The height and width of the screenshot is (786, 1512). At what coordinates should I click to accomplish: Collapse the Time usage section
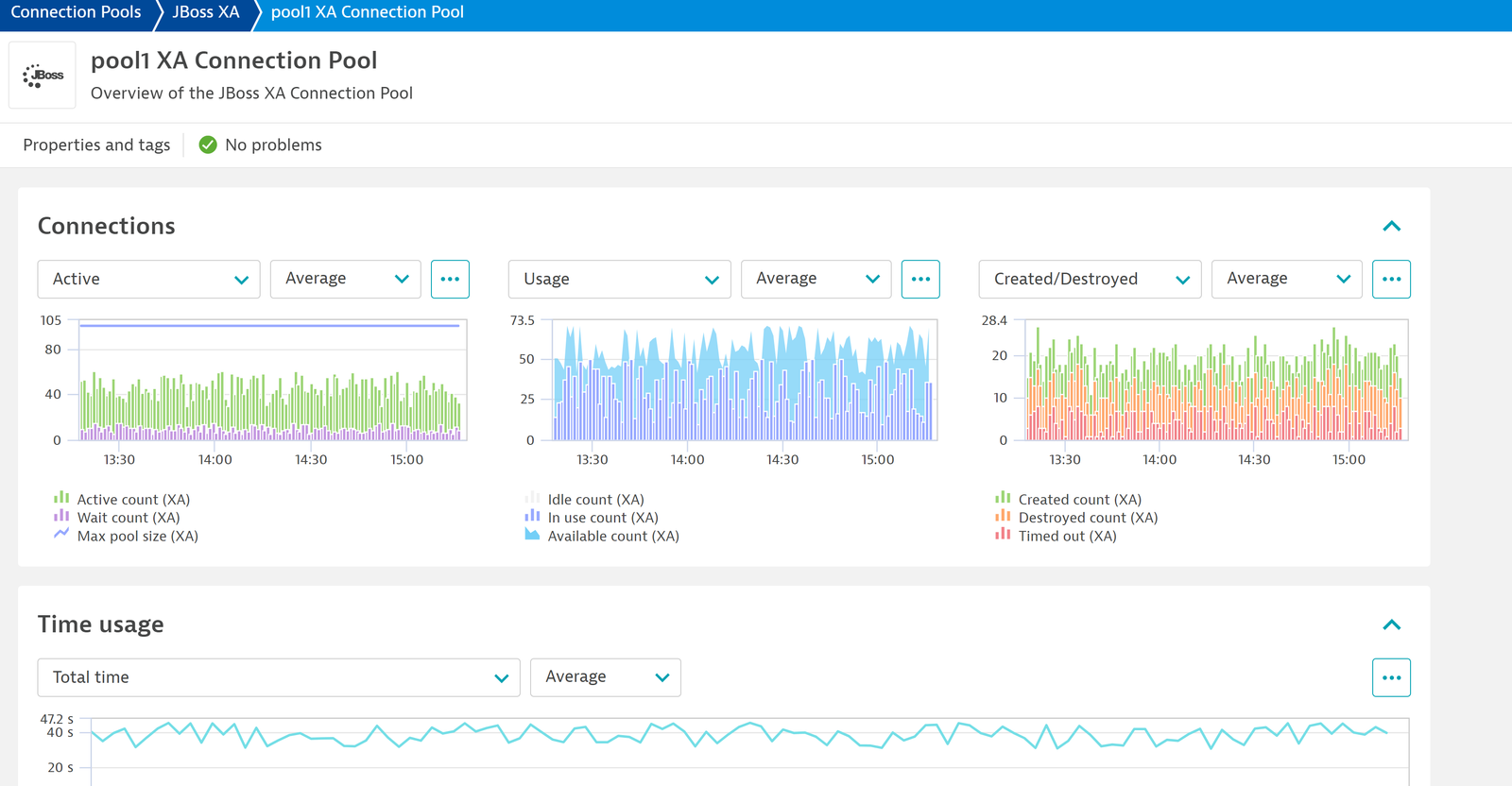[x=1391, y=624]
